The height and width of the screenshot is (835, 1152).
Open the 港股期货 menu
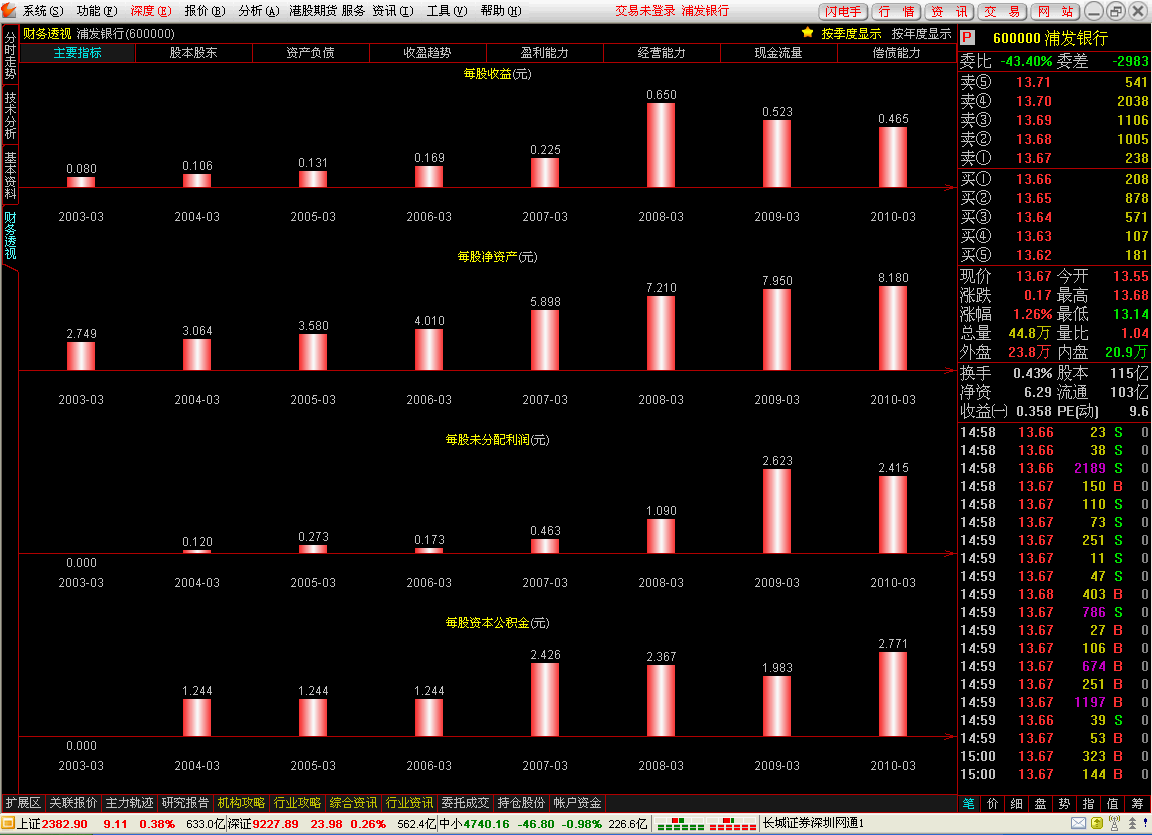(313, 11)
